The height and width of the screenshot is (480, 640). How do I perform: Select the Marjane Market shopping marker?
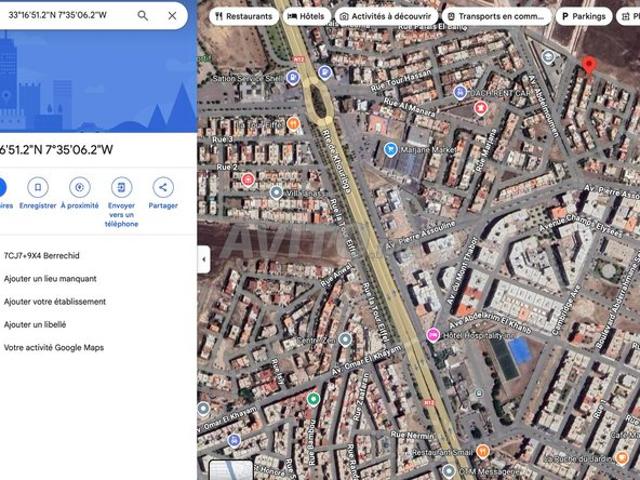pyautogui.click(x=390, y=149)
